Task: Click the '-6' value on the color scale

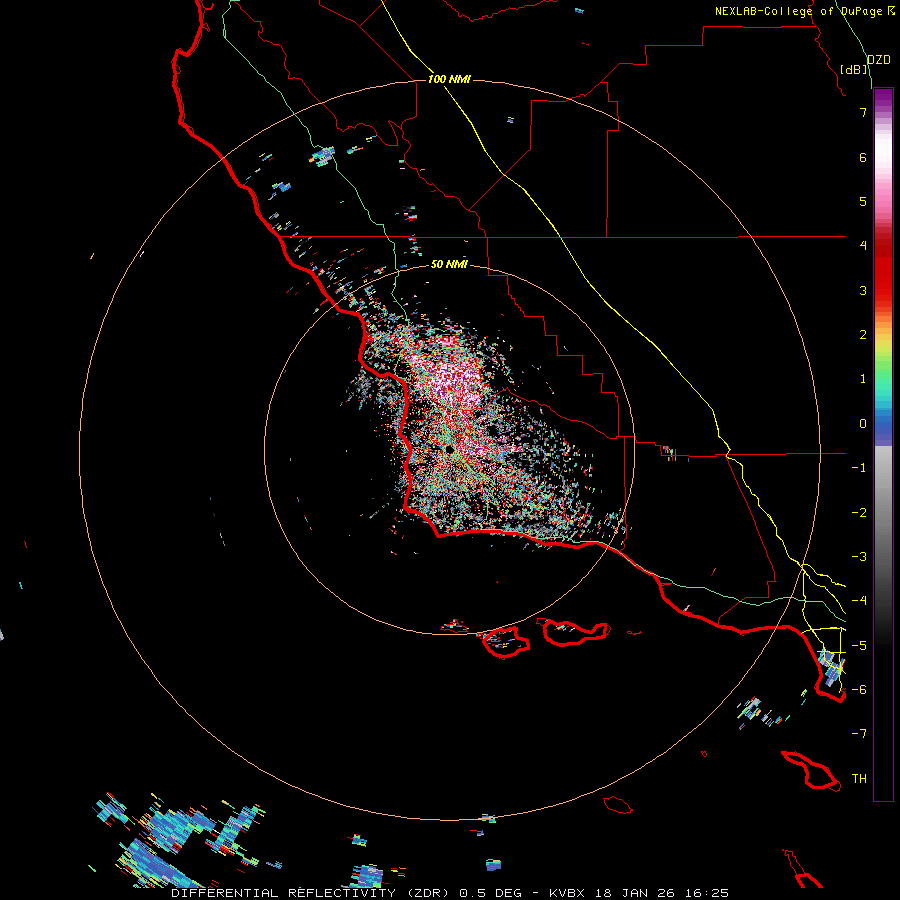Action: pos(859,690)
